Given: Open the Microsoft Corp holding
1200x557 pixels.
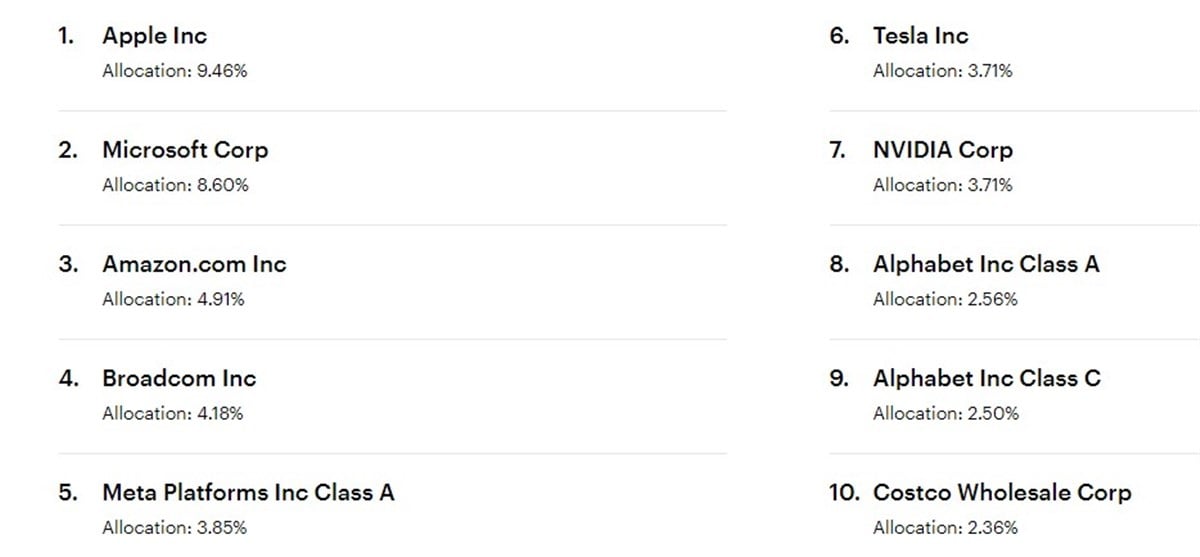Looking at the screenshot, I should point(185,150).
